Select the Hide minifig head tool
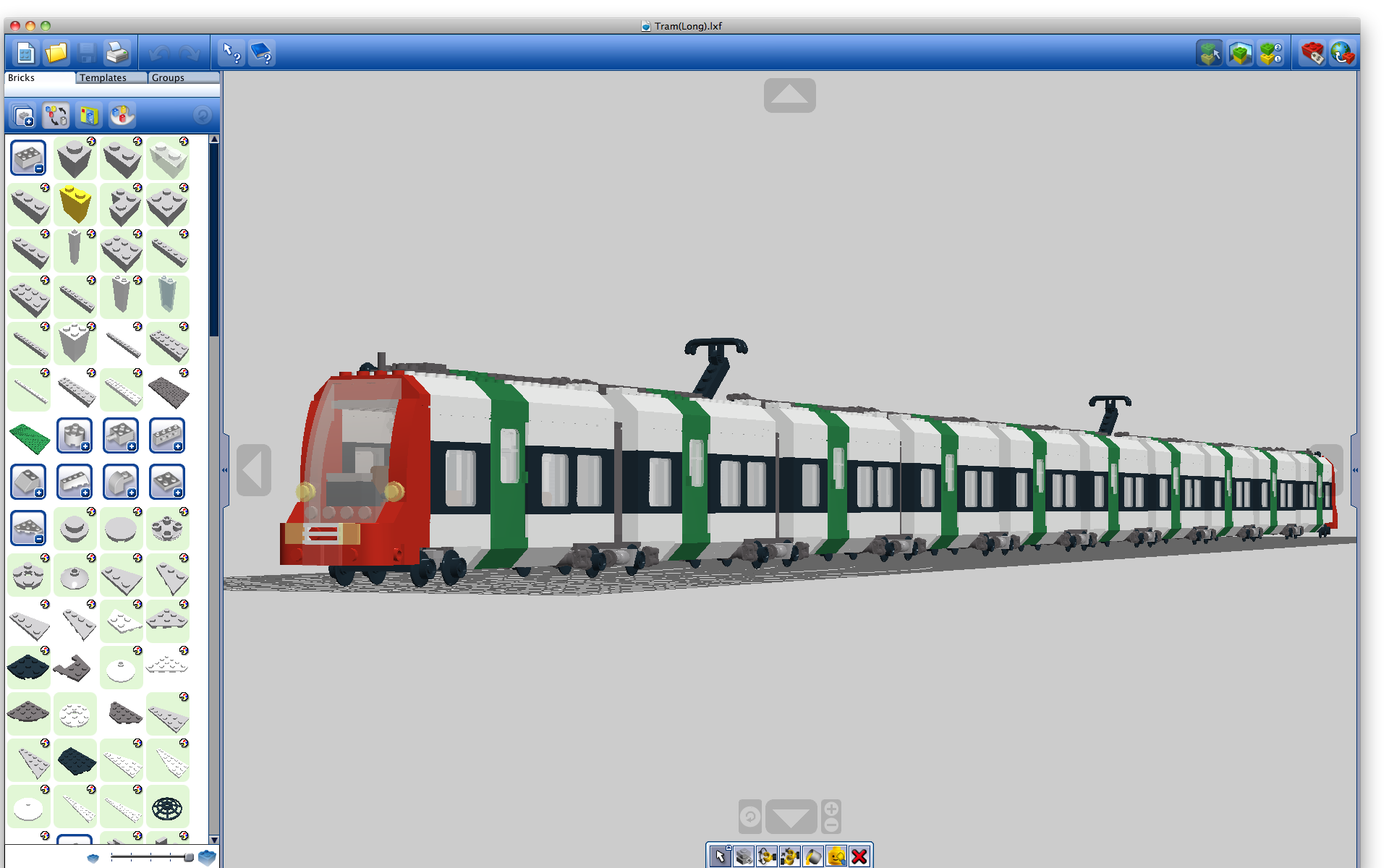This screenshot has height=868, width=1389. point(836,856)
